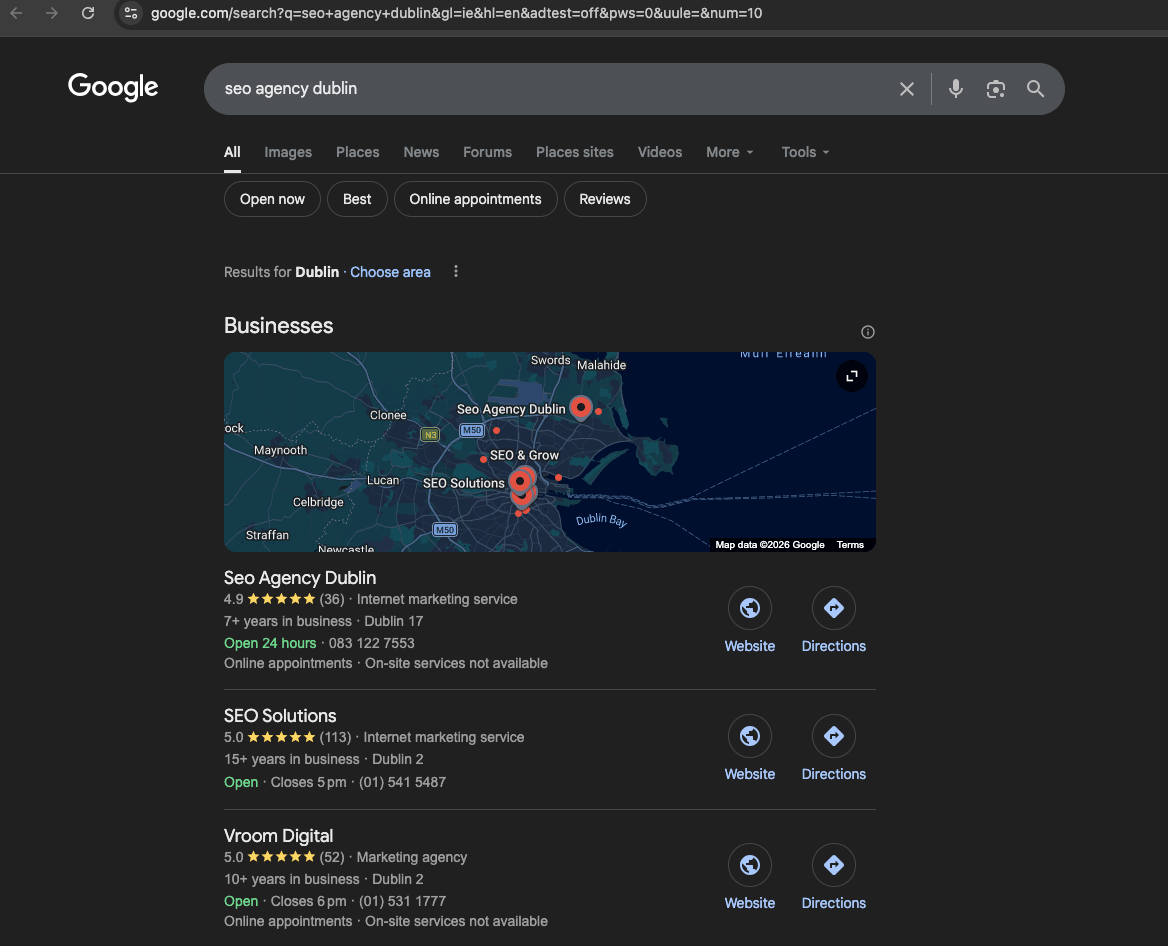This screenshot has height=946, width=1168.
Task: Get directions to SEO Solutions
Action: pyautogui.click(x=834, y=748)
